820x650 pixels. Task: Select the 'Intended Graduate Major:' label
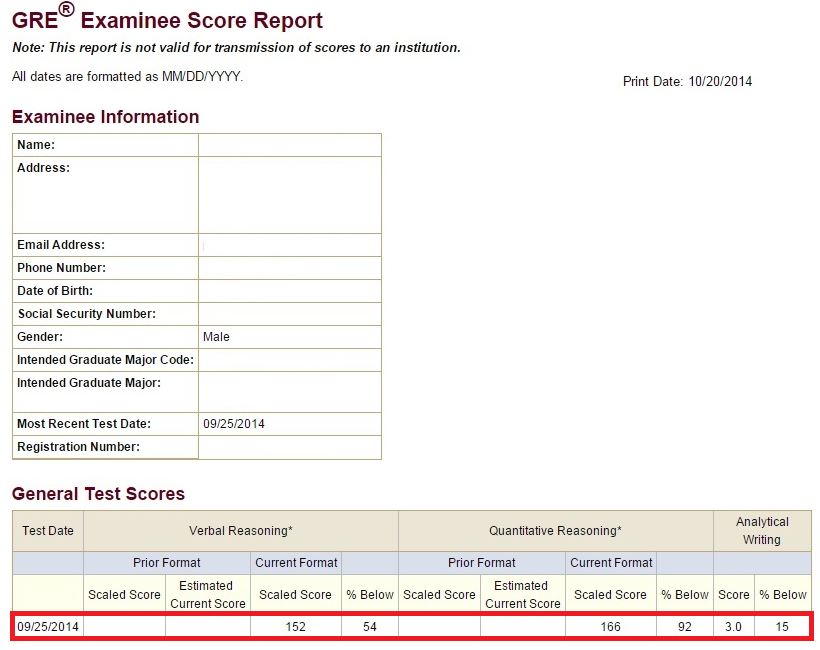(x=89, y=383)
